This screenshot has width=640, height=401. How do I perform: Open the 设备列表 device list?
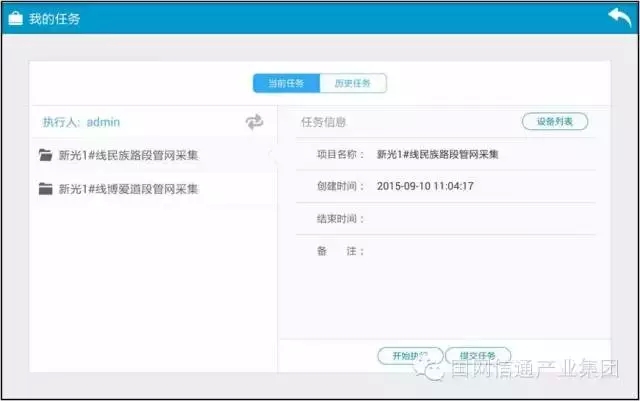coord(554,122)
